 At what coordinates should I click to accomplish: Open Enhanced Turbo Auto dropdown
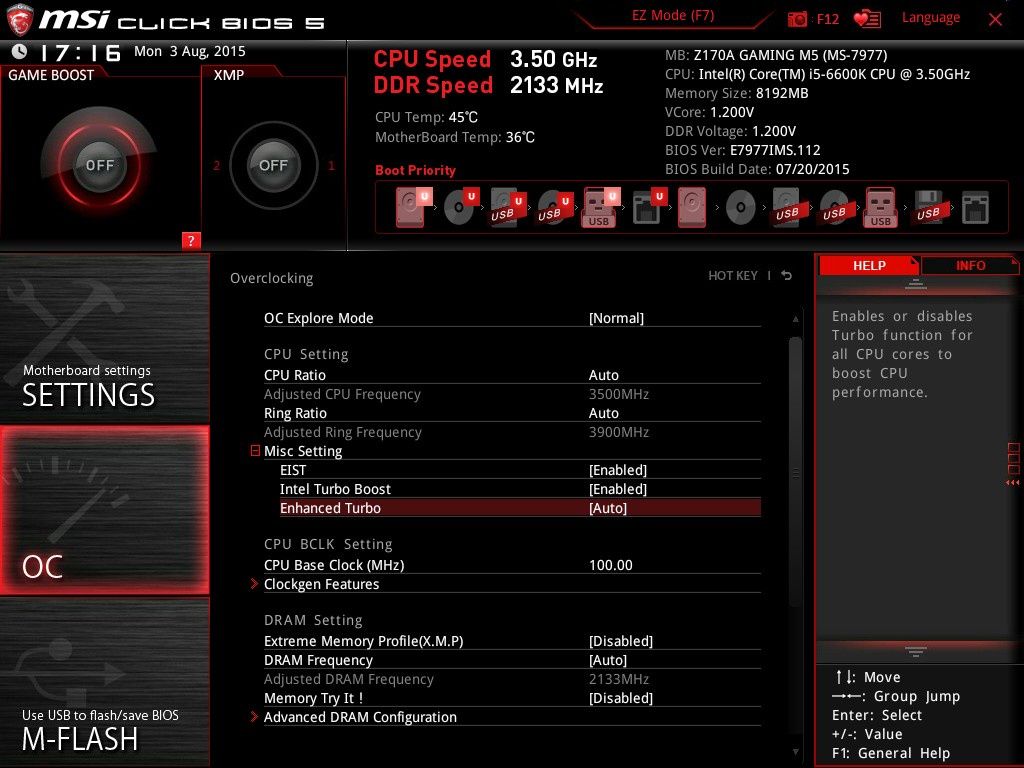pos(607,508)
